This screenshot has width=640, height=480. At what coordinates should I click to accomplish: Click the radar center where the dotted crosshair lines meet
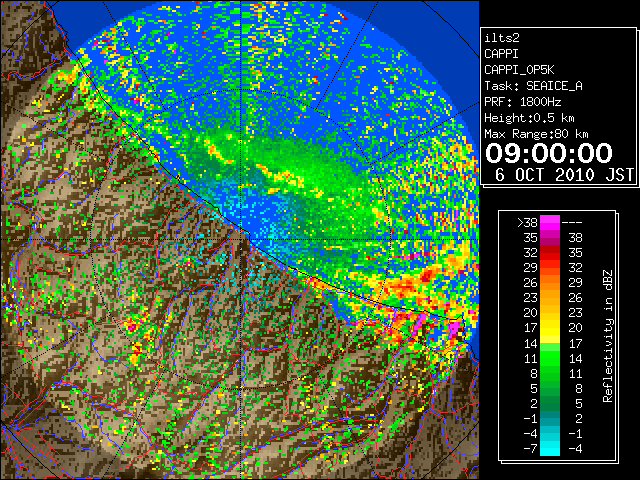tap(241, 239)
